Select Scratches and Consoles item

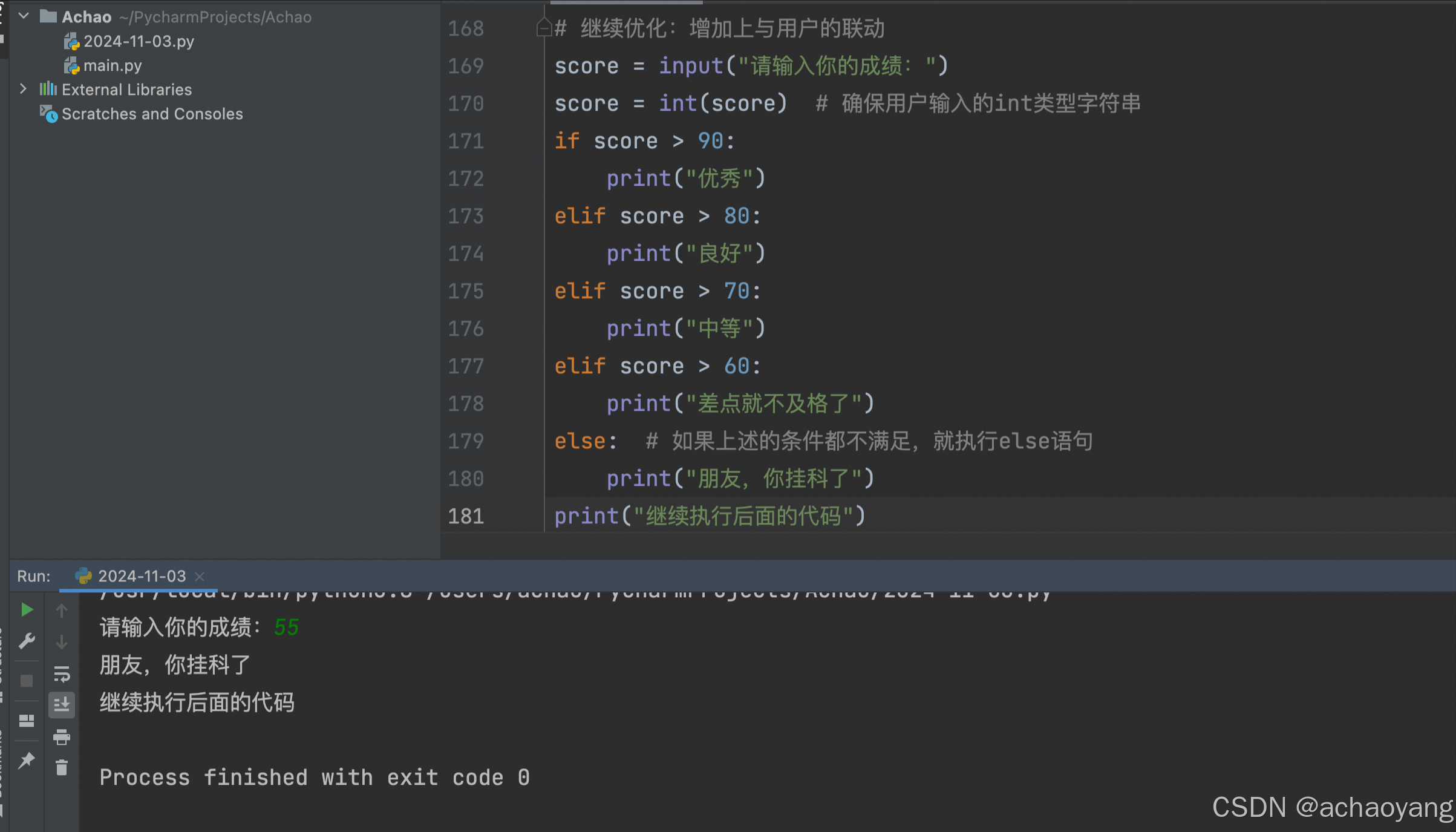[x=152, y=114]
